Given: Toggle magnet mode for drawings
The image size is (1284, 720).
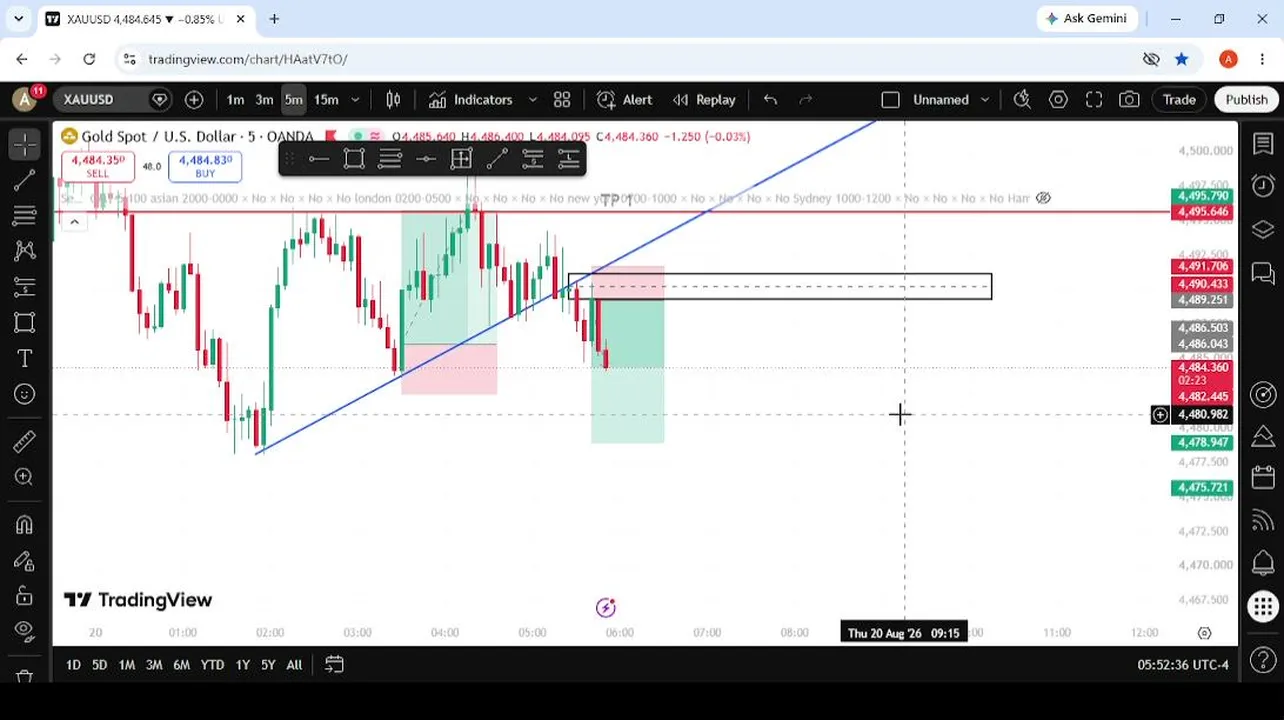Looking at the screenshot, I should (25, 525).
